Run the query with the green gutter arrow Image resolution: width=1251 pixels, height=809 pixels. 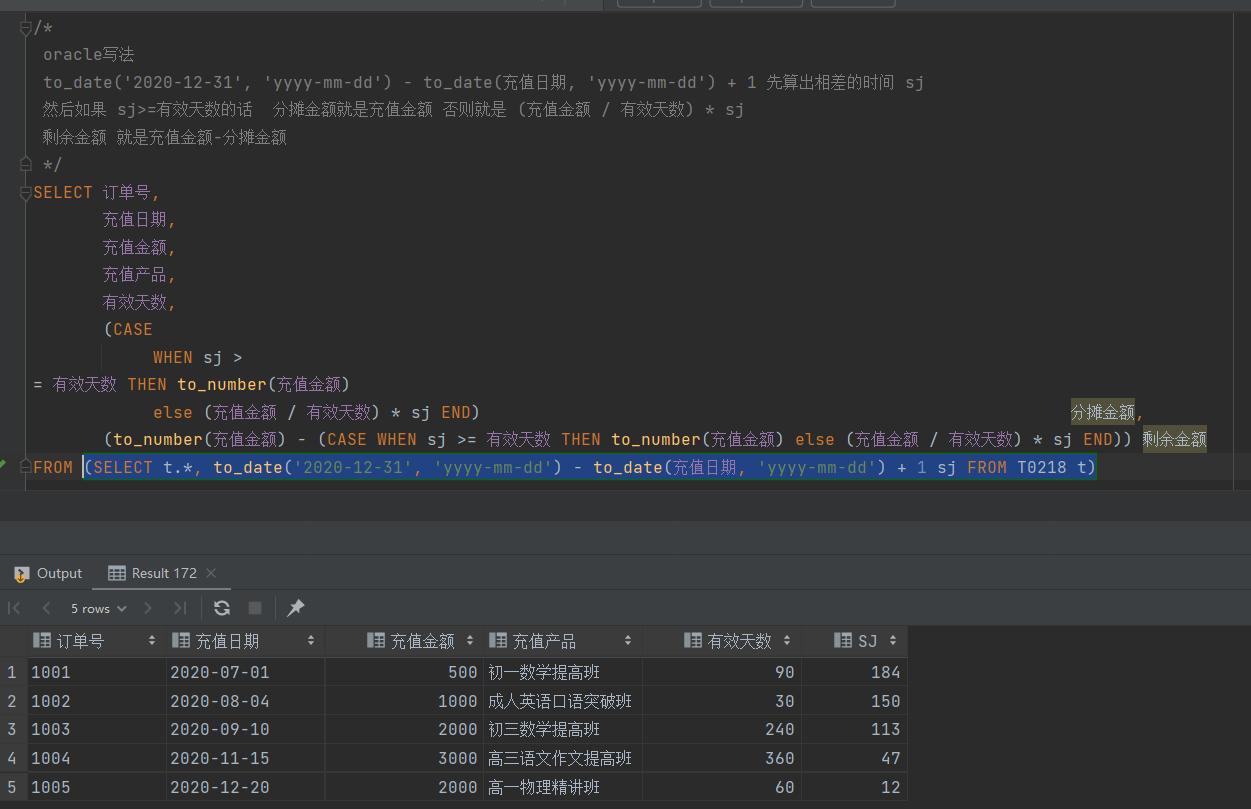[x=4, y=462]
